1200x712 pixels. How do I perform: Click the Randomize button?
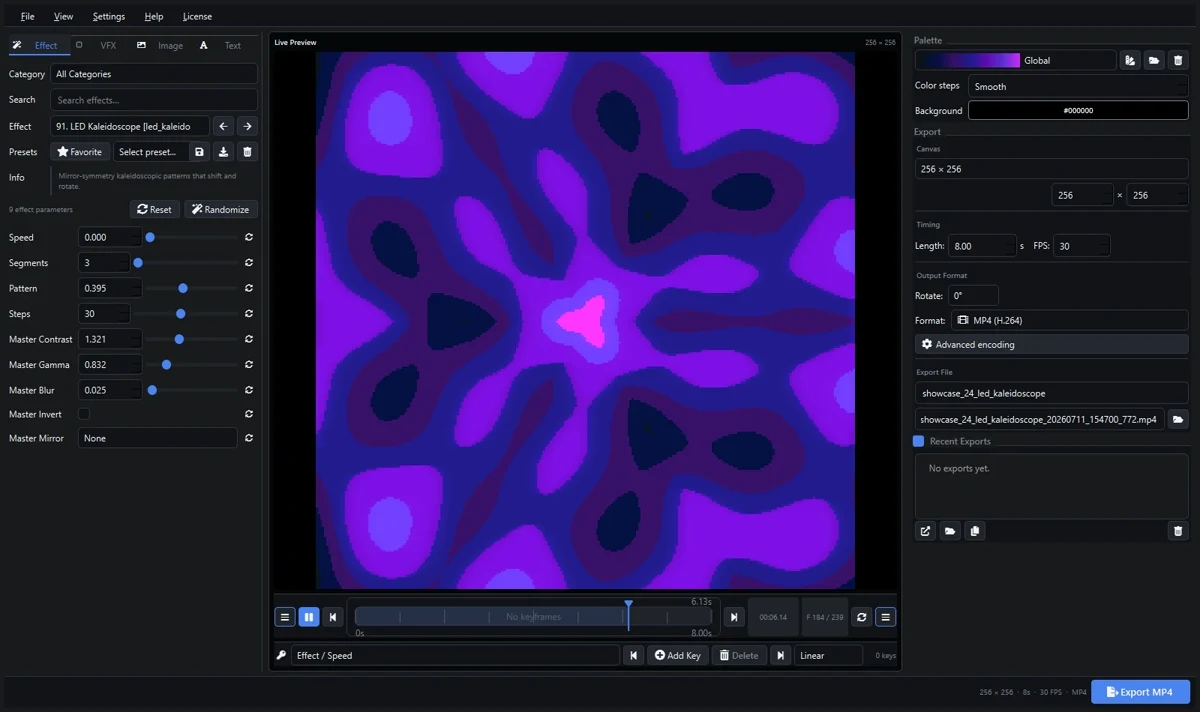[x=221, y=209]
